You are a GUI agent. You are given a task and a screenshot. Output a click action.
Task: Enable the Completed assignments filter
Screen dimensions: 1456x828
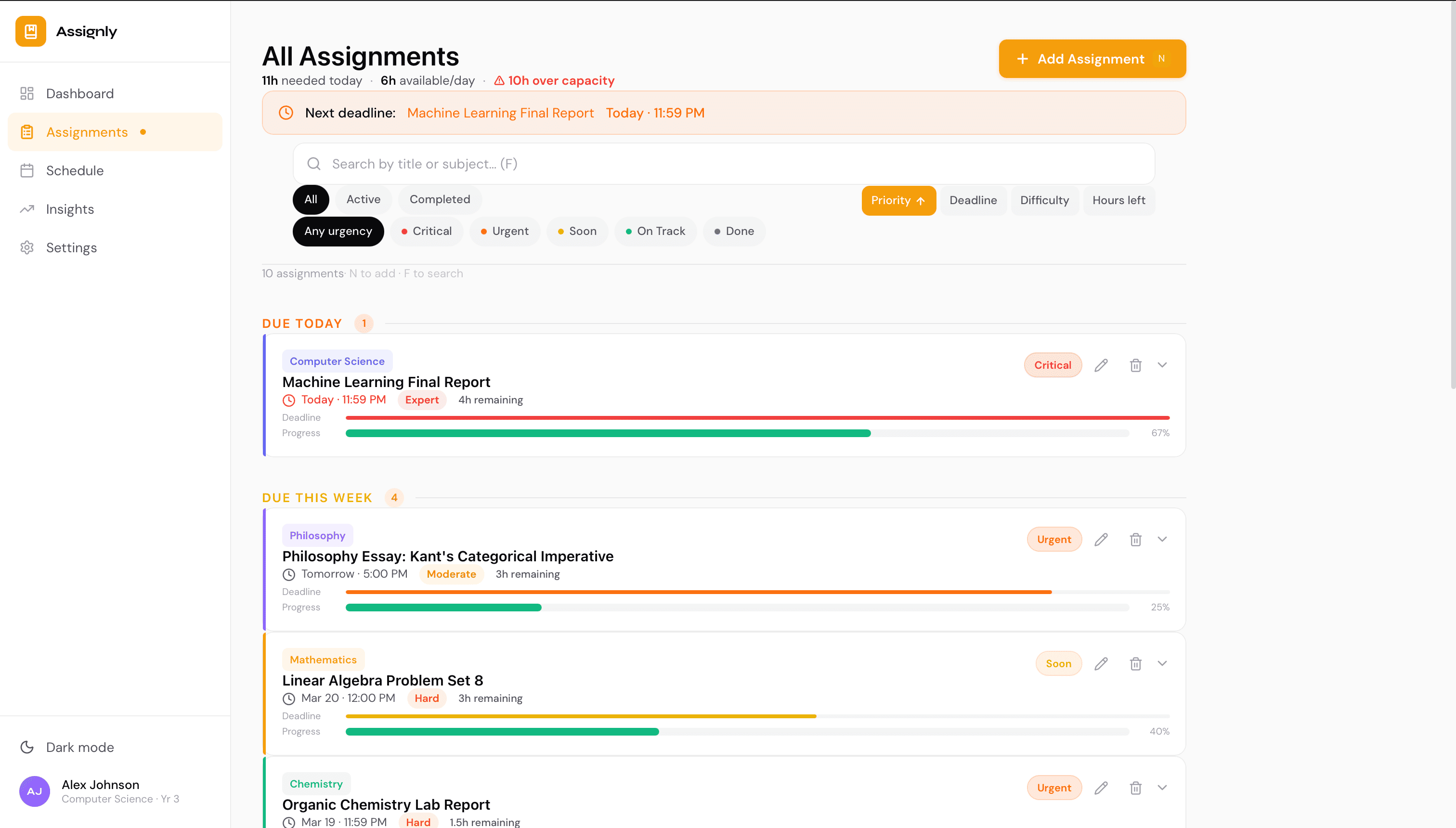pos(439,199)
